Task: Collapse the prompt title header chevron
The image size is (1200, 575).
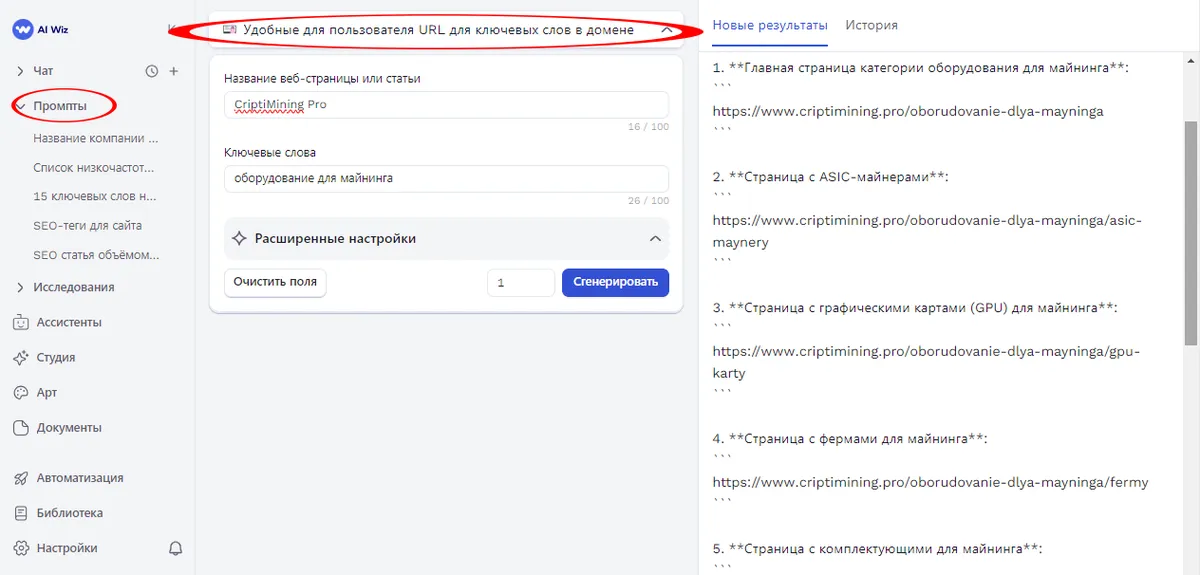Action: 667,30
